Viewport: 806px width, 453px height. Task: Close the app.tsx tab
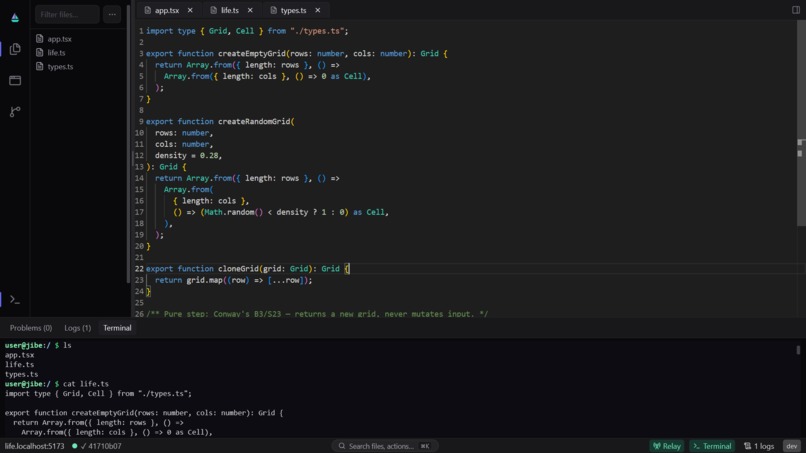pos(190,10)
